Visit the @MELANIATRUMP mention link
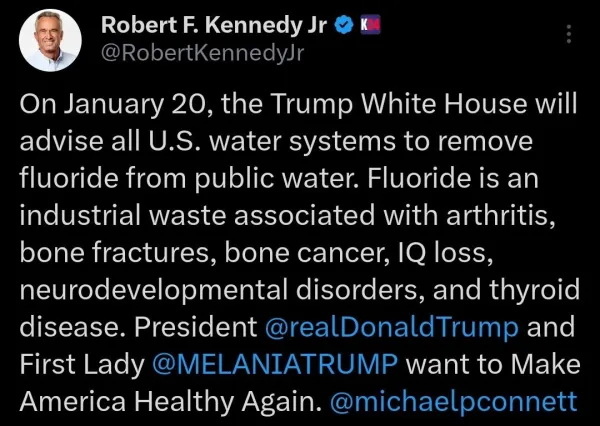Viewport: 600px width, 426px height. (275, 364)
